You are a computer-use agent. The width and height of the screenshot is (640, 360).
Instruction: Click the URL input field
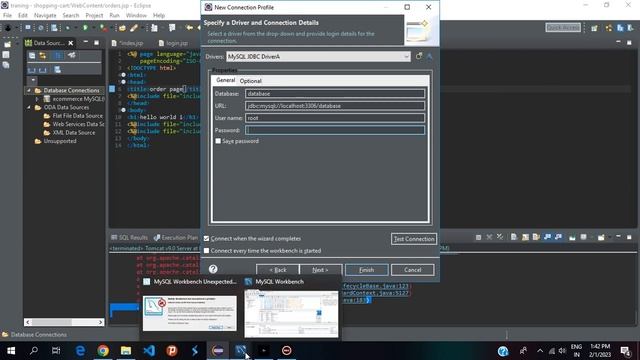point(335,106)
